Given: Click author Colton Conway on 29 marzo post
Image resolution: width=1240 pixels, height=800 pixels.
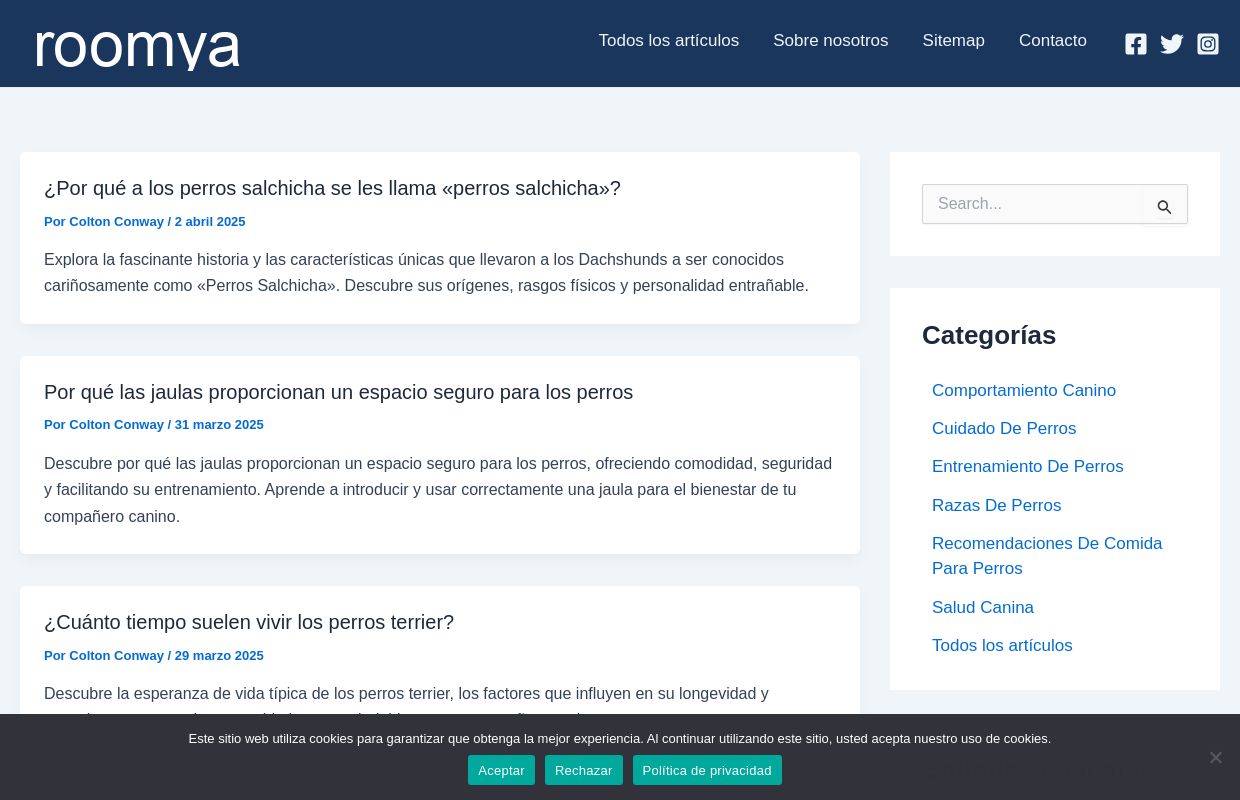Looking at the screenshot, I should (x=117, y=656).
